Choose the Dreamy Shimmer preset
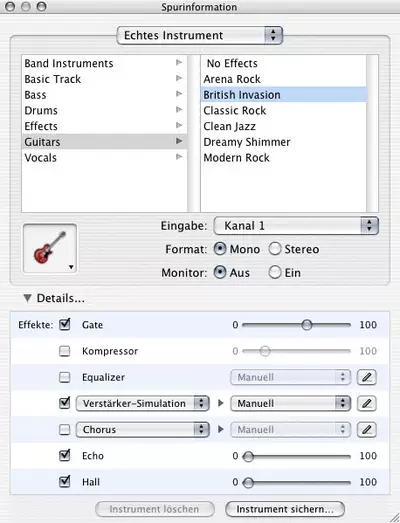 (283, 142)
